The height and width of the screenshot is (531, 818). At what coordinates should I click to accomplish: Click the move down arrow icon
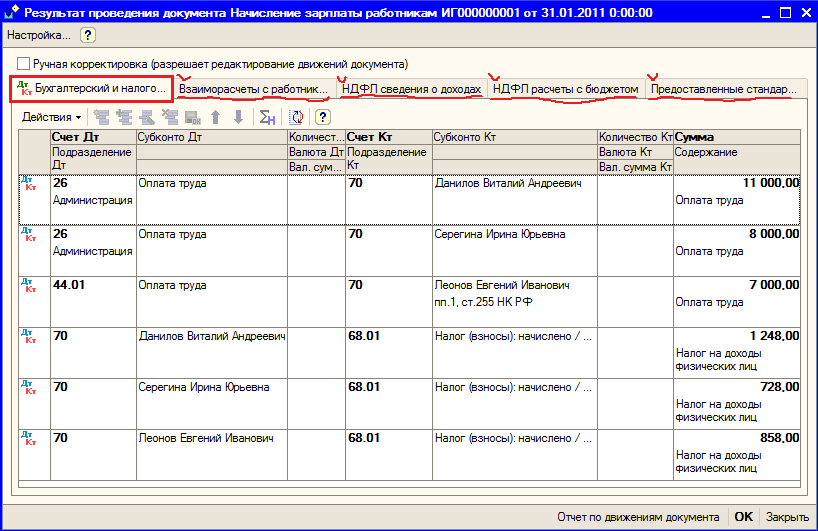pyautogui.click(x=237, y=117)
